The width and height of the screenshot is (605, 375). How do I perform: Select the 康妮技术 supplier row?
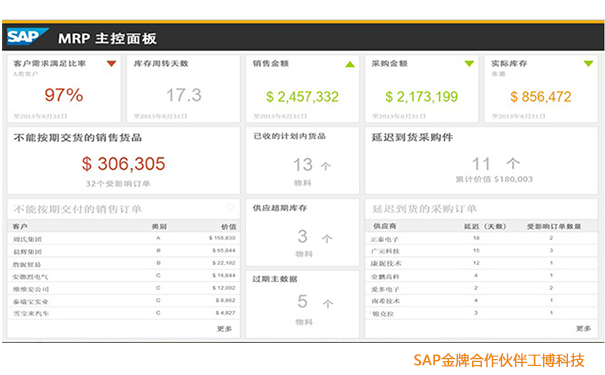481,263
